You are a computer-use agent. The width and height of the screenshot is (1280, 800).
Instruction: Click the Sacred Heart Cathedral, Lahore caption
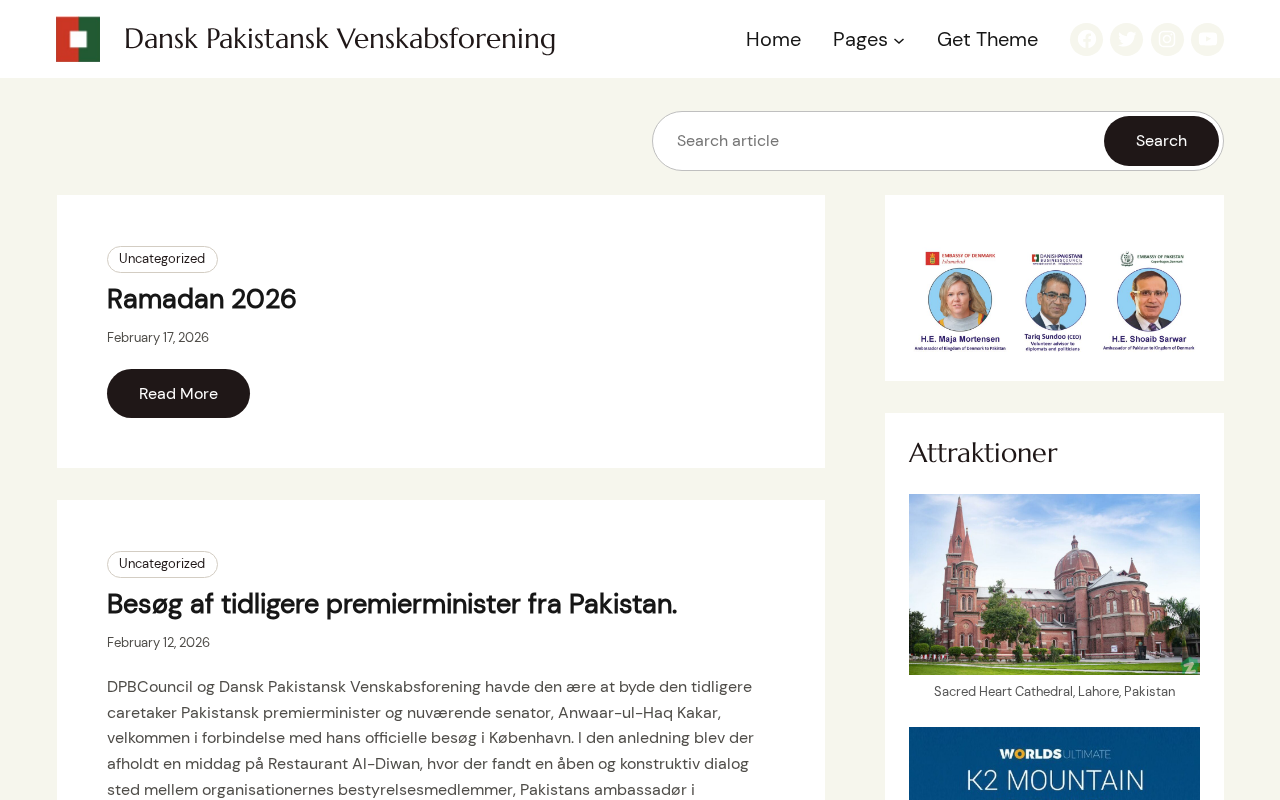[1054, 692]
